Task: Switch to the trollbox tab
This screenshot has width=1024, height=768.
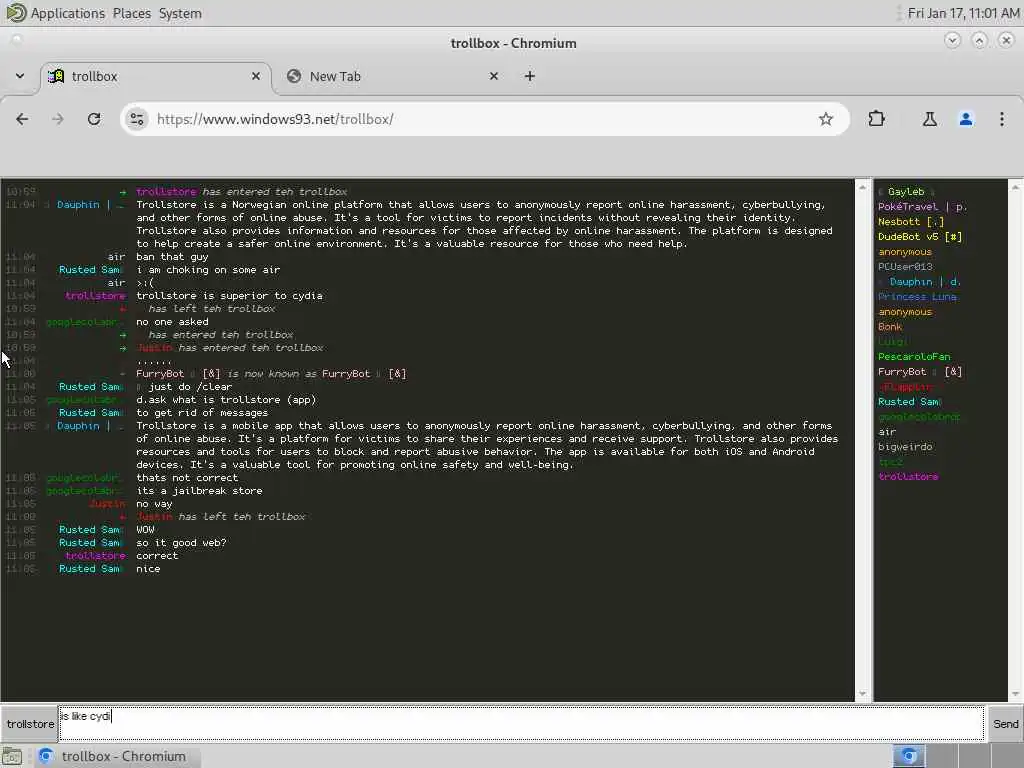Action: tap(155, 76)
